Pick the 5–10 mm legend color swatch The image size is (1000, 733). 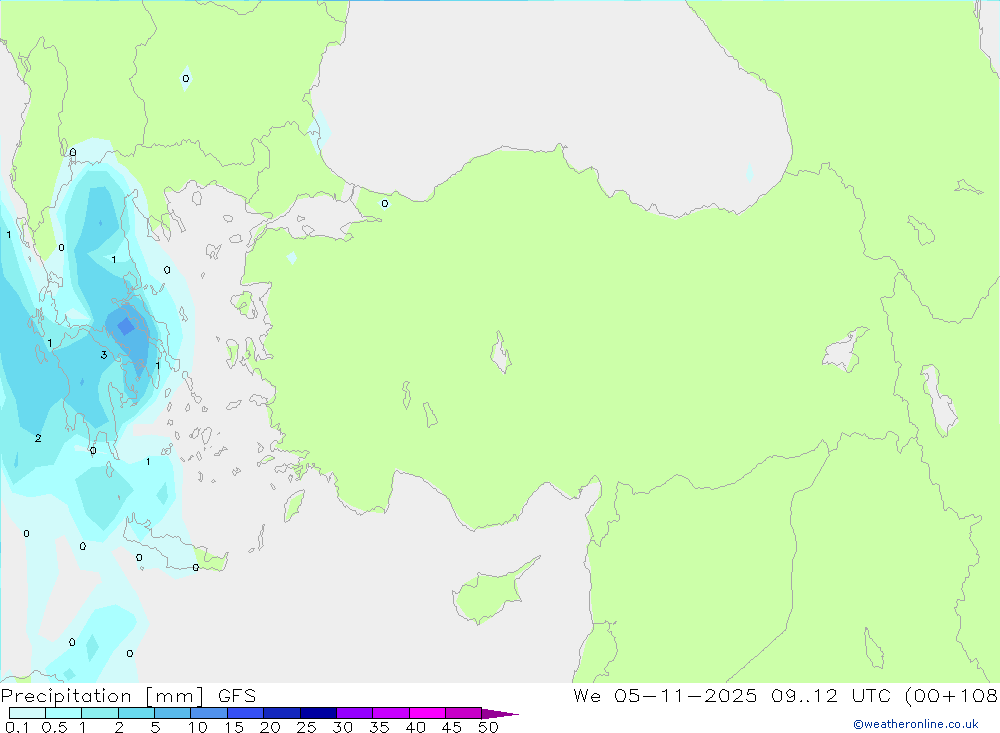tap(173, 713)
